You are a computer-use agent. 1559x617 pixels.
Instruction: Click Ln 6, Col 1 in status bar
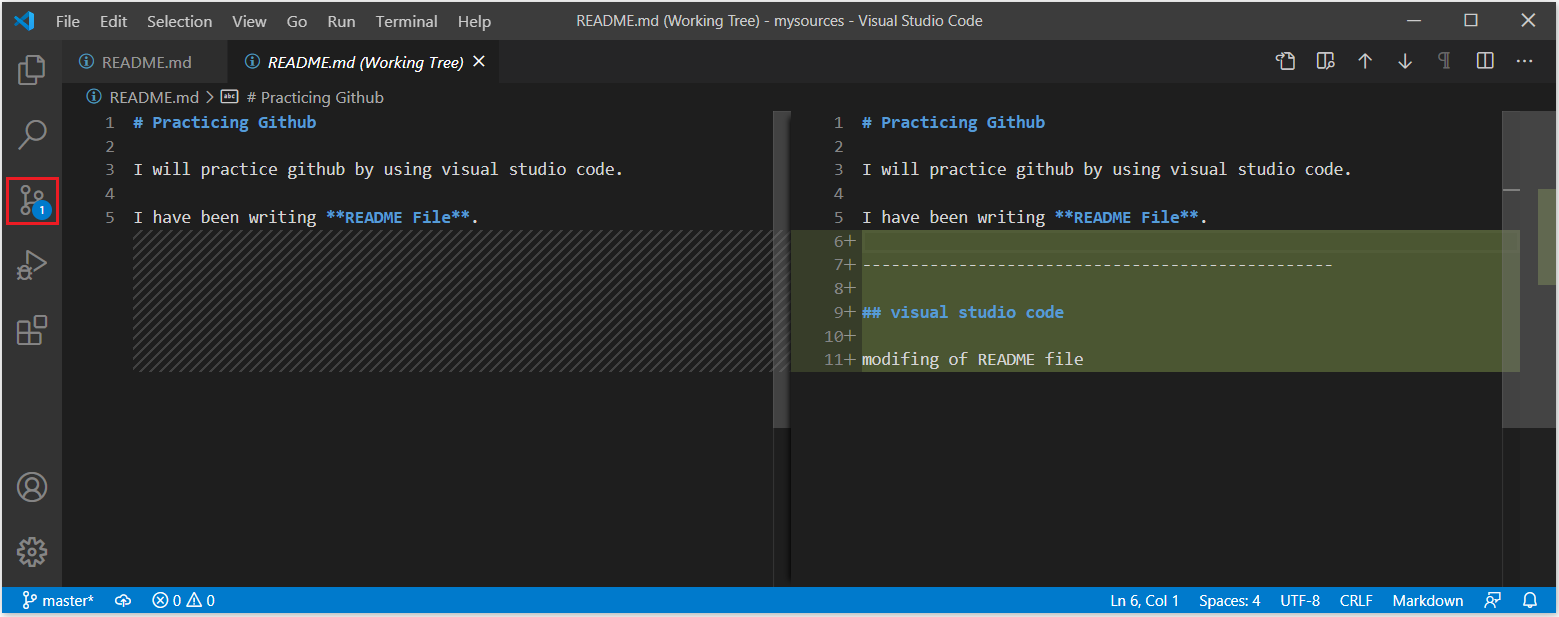[1144, 600]
